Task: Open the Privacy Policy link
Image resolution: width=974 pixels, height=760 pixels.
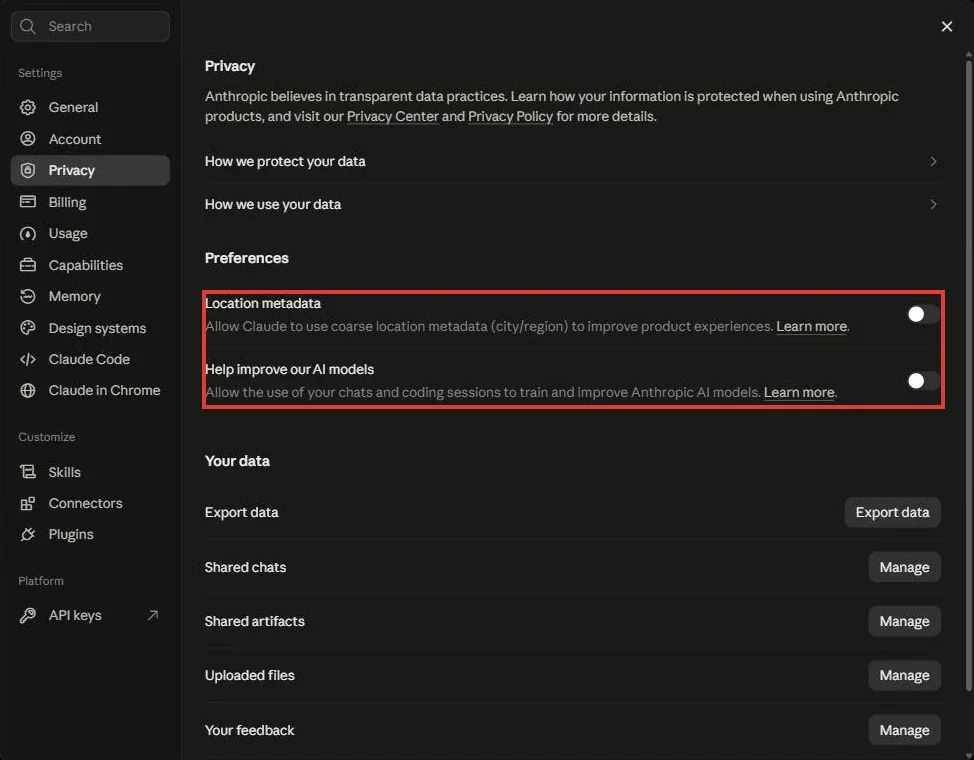Action: [511, 117]
